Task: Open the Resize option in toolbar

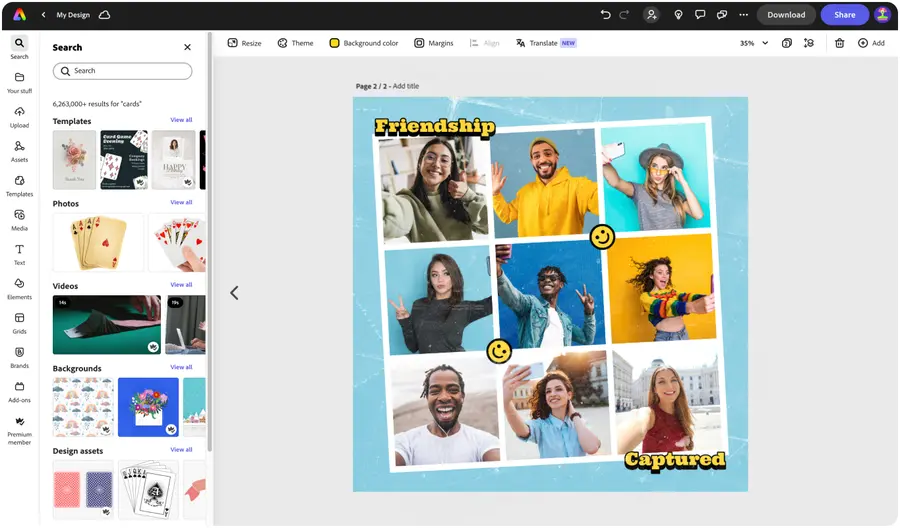Action: tap(244, 43)
